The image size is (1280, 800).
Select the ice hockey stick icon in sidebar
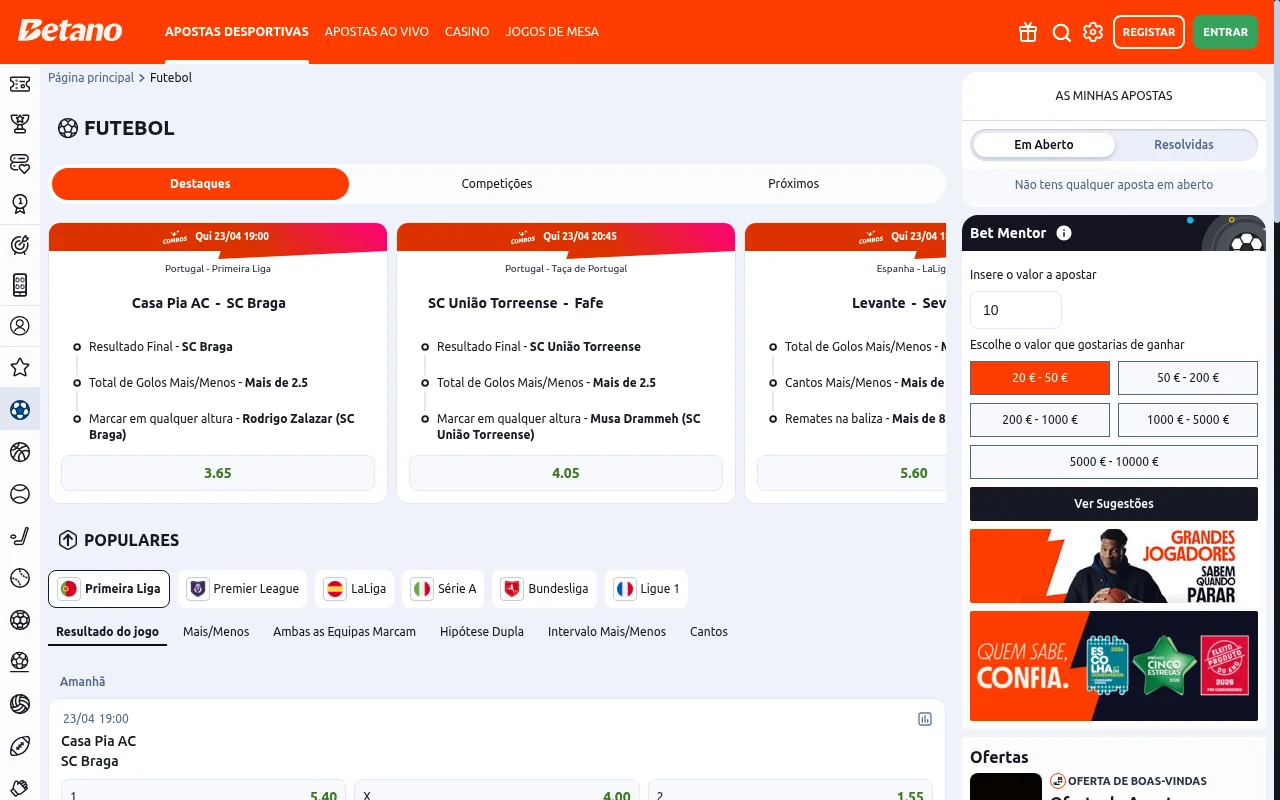pos(20,536)
